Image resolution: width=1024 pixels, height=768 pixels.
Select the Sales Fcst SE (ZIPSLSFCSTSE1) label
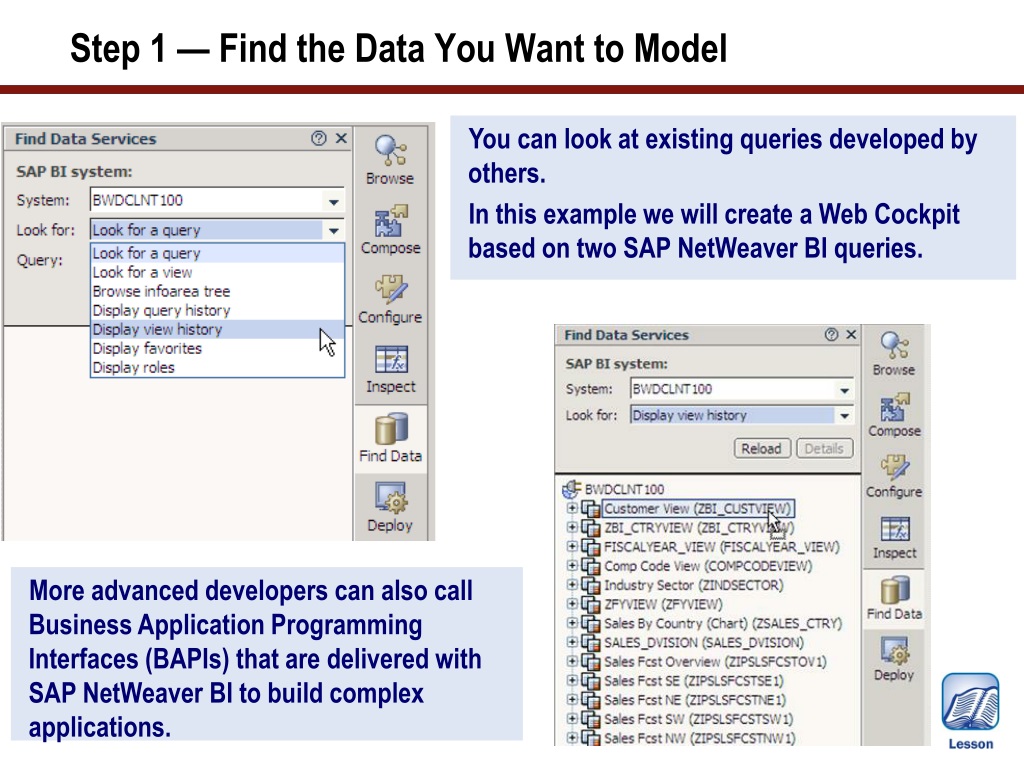[x=694, y=680]
